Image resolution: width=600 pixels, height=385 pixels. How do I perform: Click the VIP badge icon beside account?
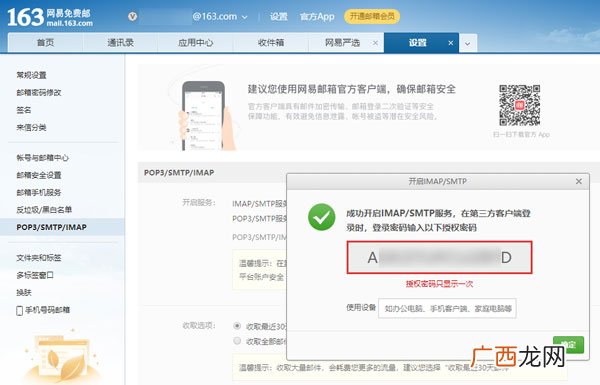(132, 16)
